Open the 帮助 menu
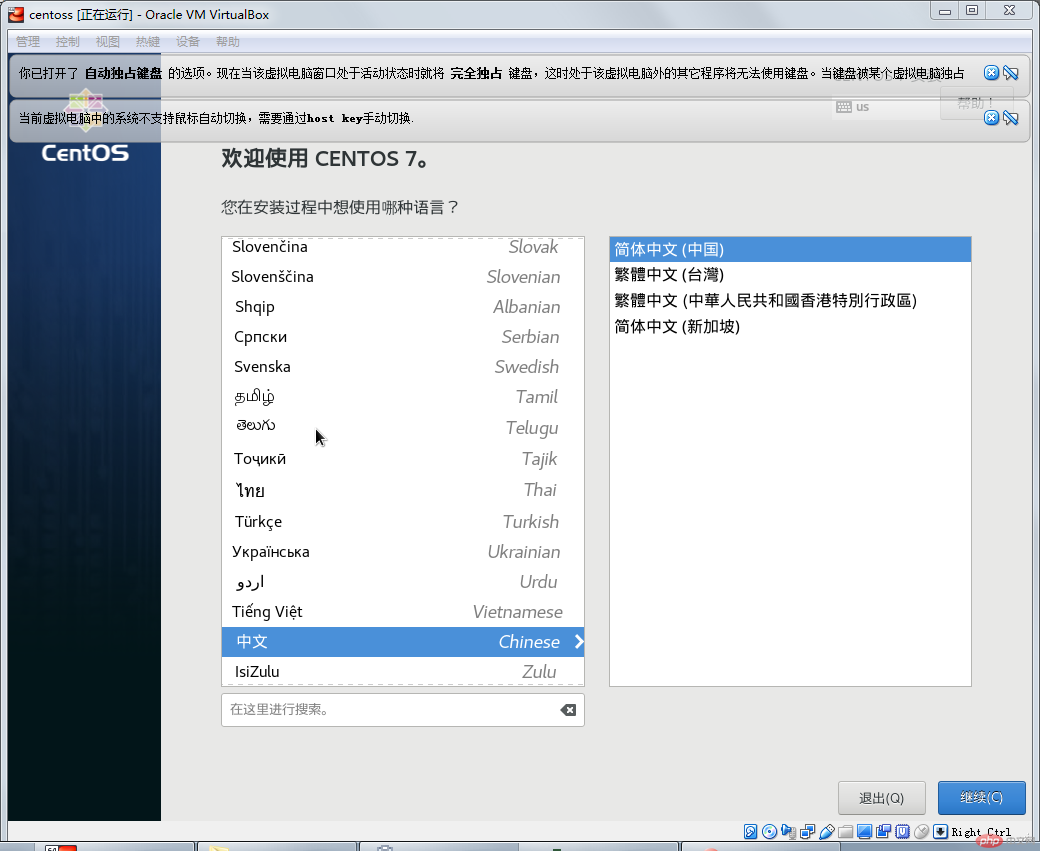This screenshot has height=851, width=1040. pyautogui.click(x=228, y=42)
